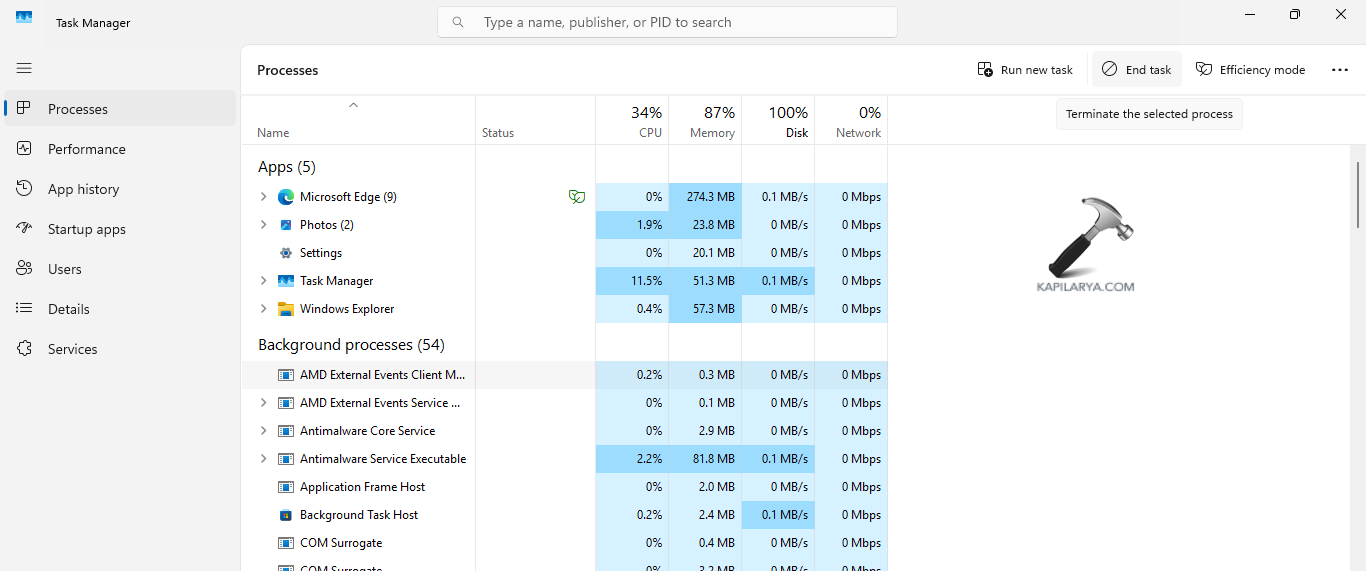This screenshot has height=571, width=1366.
Task: Click the Background Task Host icon
Action: (x=286, y=515)
